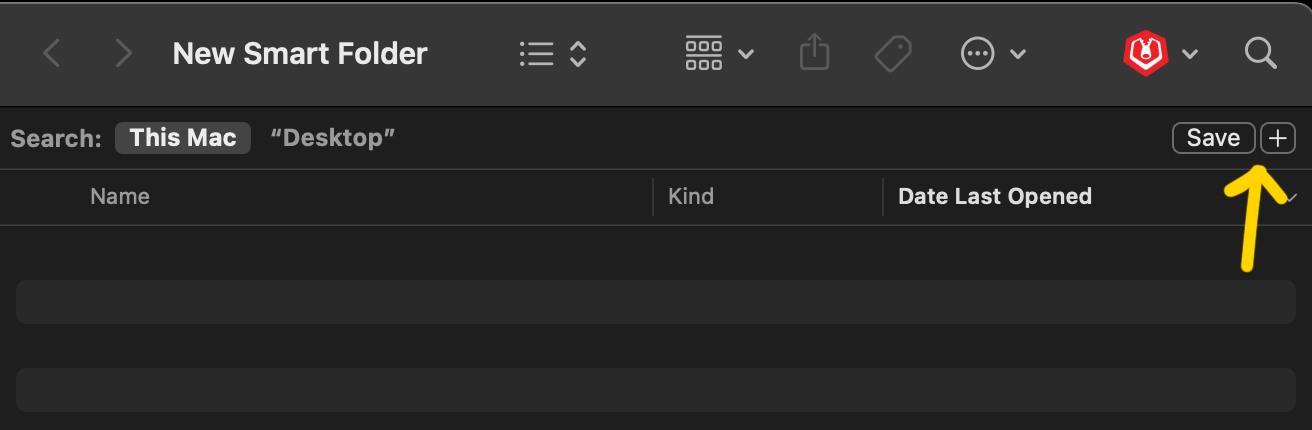Click the red hexagon app icon
1312x430 pixels.
click(1142, 53)
